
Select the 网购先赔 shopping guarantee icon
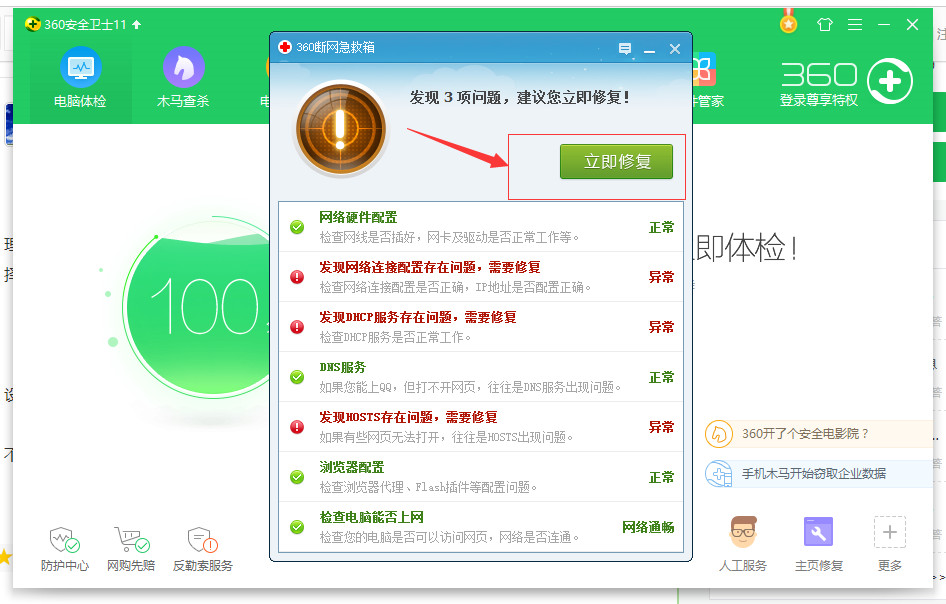pyautogui.click(x=131, y=545)
